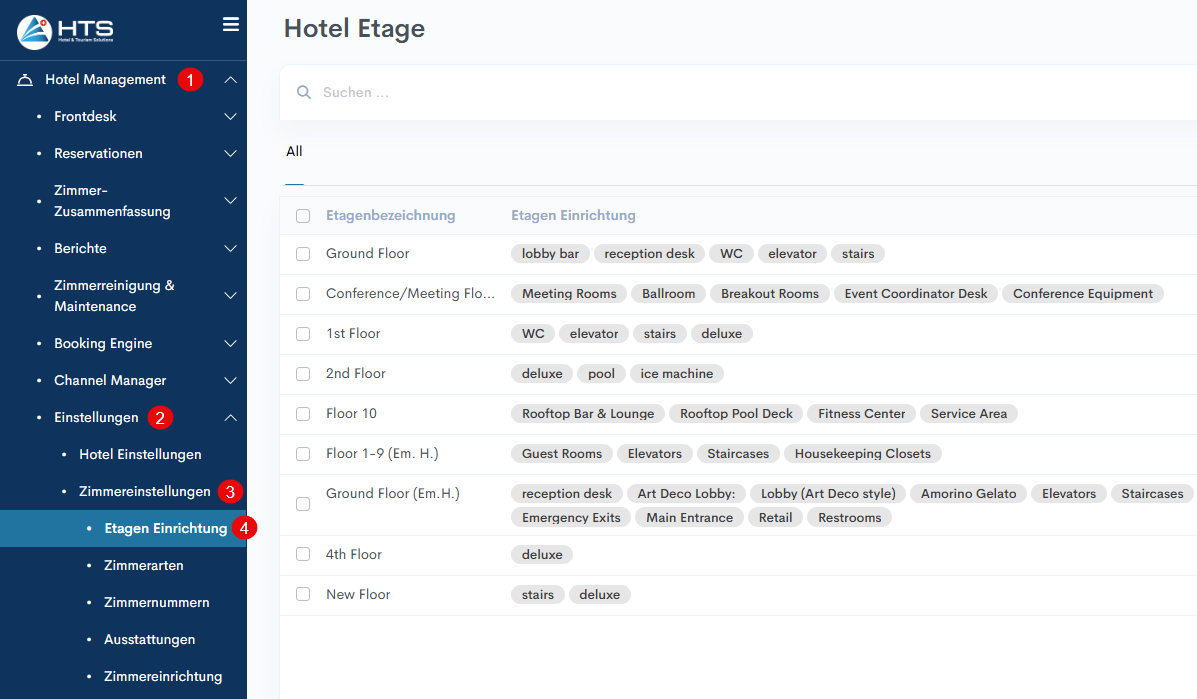Focus the Suchen search field

click(700, 93)
